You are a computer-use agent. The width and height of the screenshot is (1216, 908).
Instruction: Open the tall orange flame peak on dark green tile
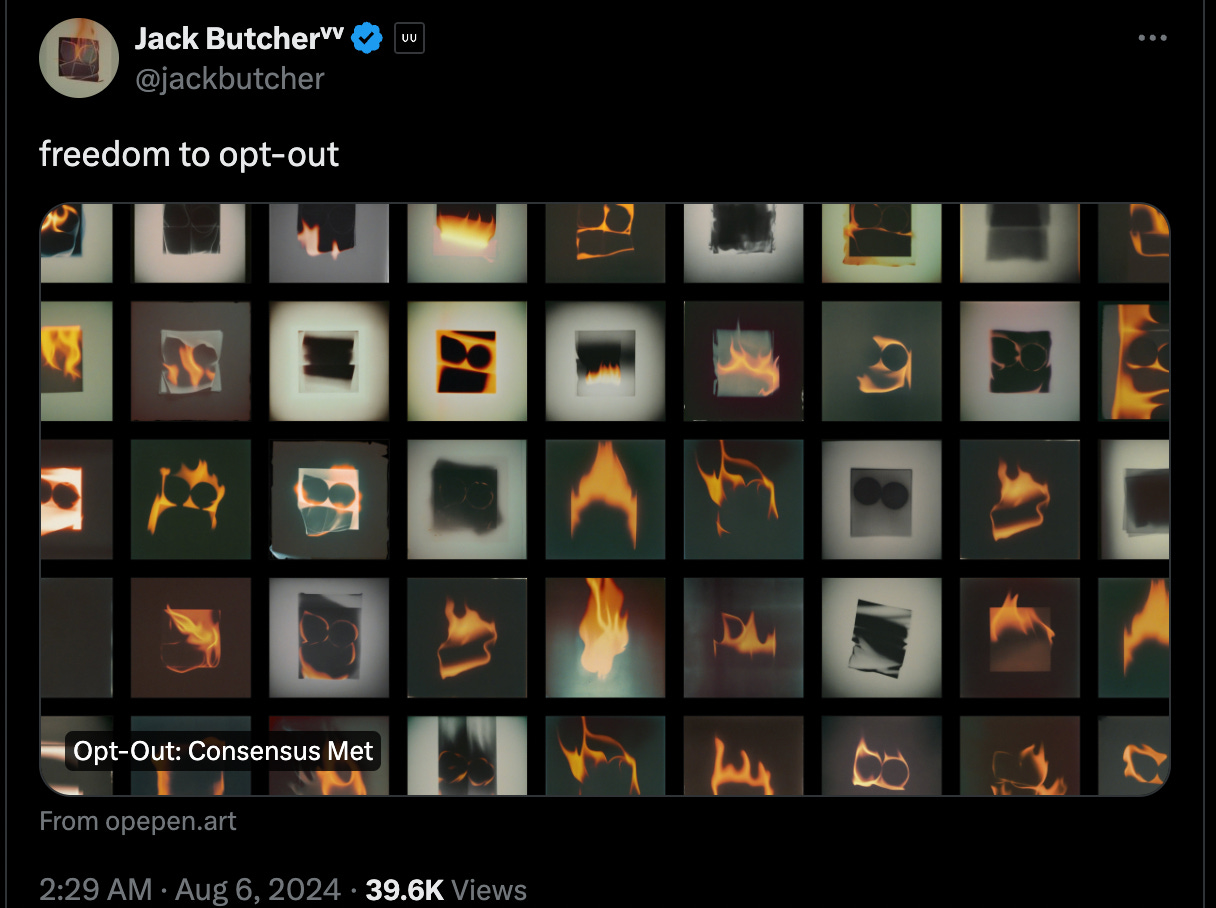tap(604, 499)
